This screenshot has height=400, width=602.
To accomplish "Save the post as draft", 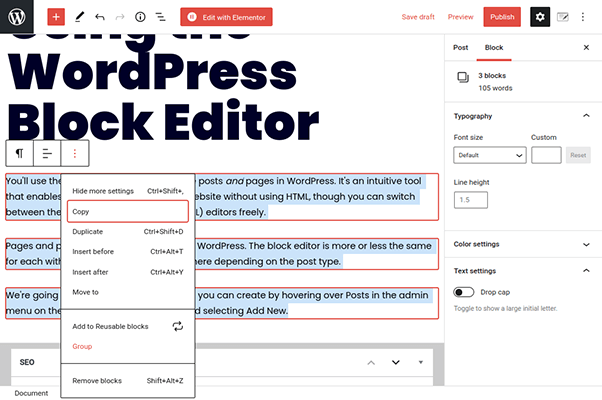I will point(418,17).
